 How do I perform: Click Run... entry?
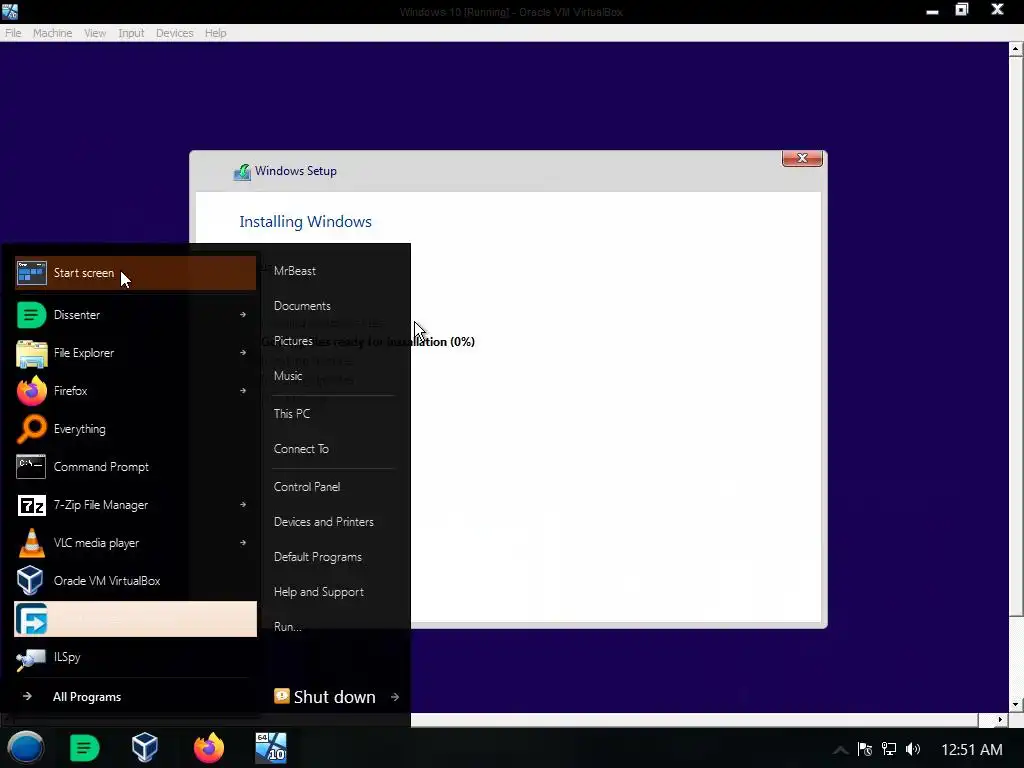[x=287, y=627]
